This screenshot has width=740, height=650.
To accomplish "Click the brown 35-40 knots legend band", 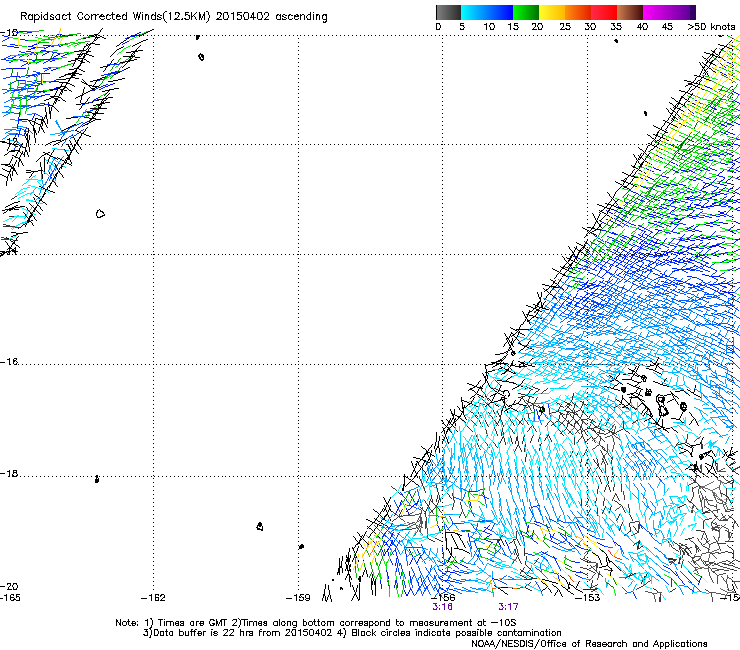I will (630, 12).
